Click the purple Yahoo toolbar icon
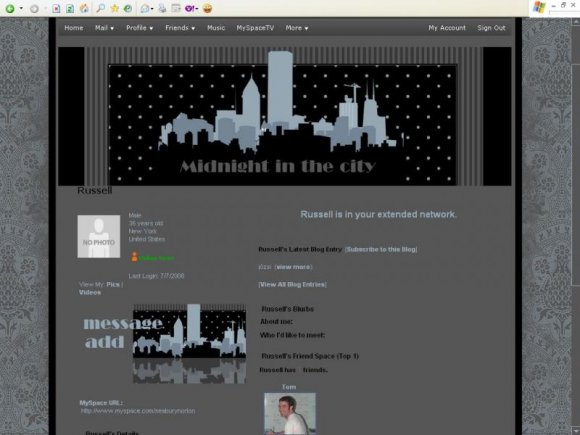 [x=189, y=8]
